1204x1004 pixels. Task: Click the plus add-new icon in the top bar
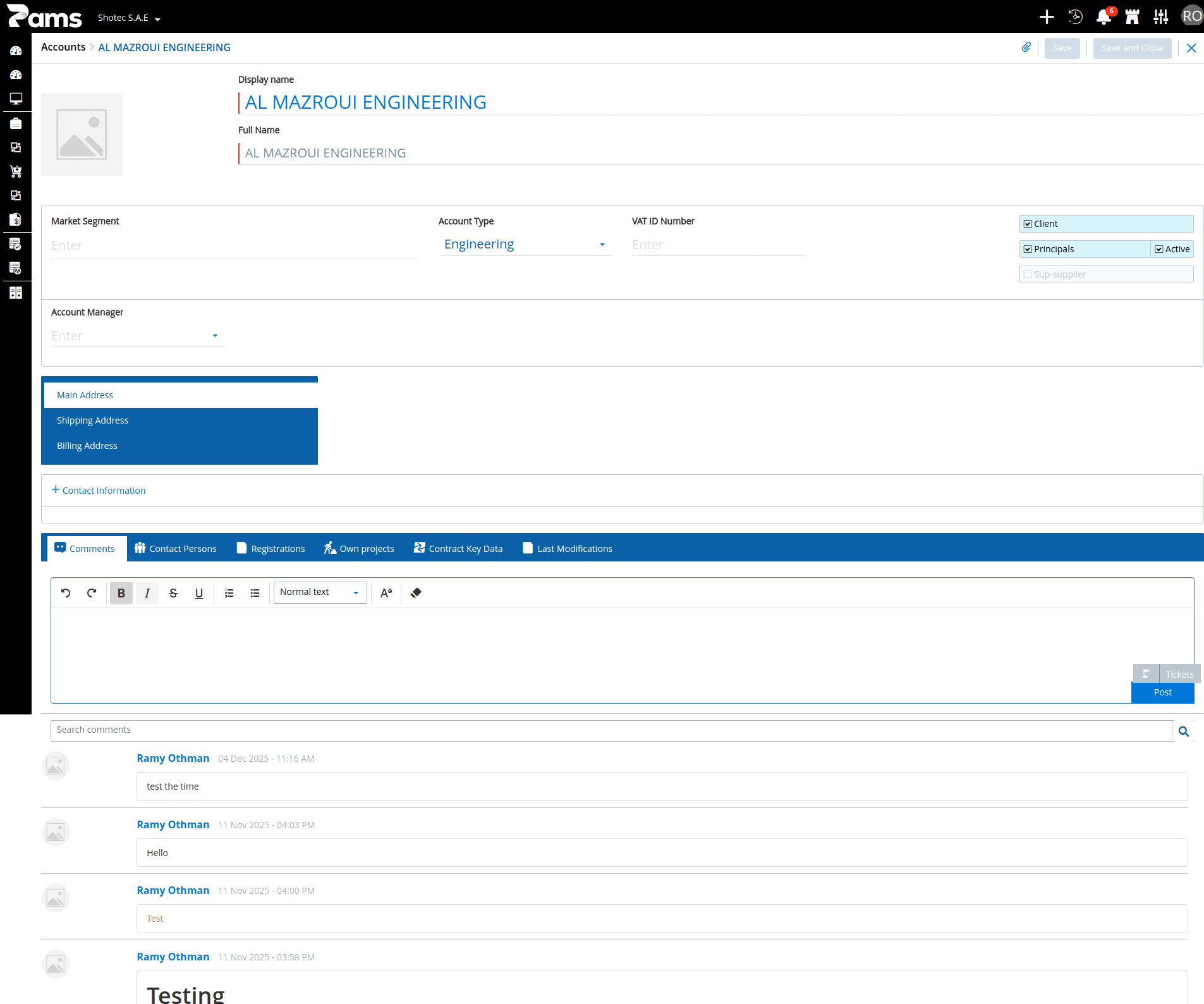coord(1047,17)
